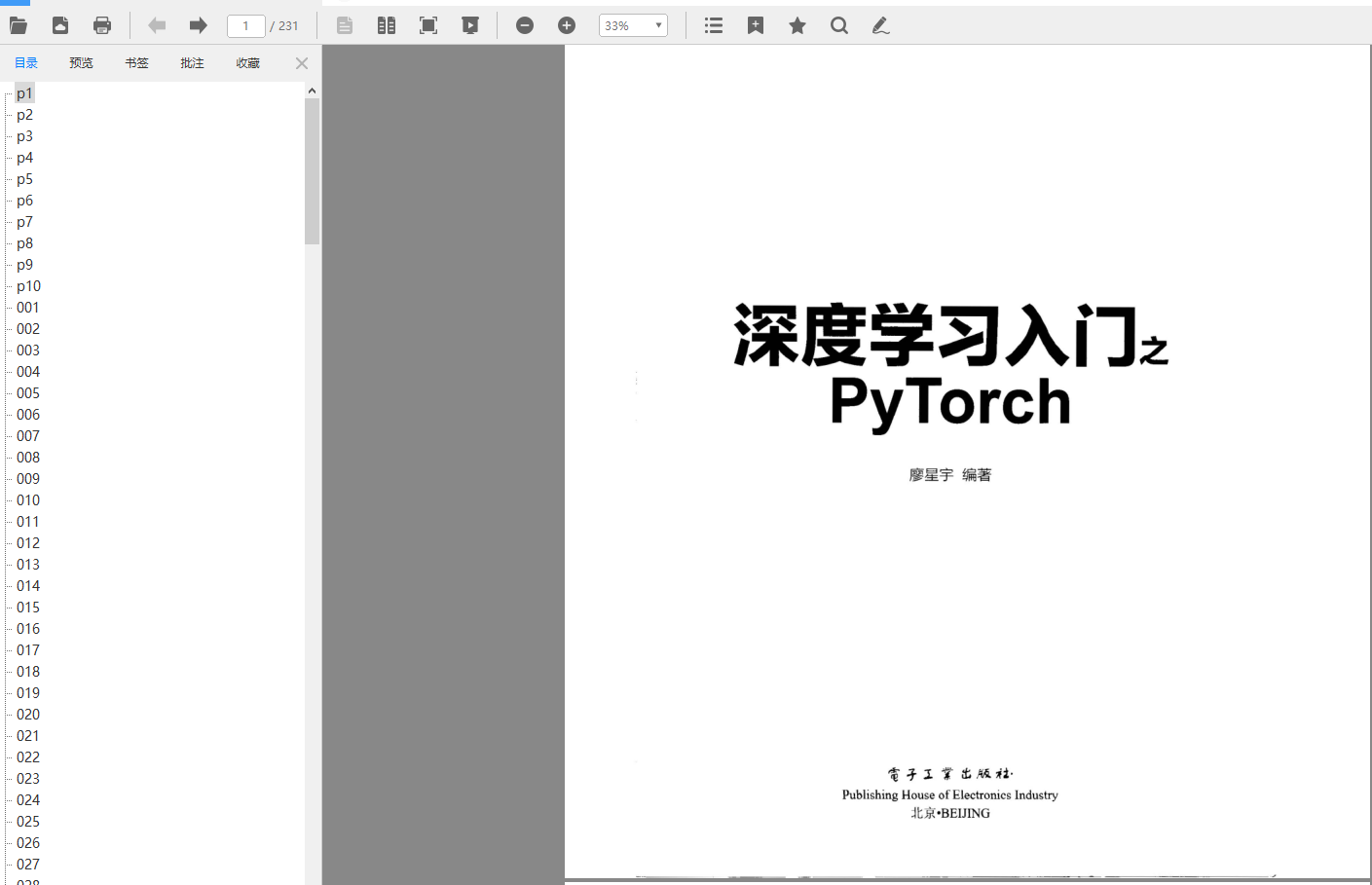The width and height of the screenshot is (1372, 885).
Task: Switch to the 批注 tab
Action: (193, 63)
